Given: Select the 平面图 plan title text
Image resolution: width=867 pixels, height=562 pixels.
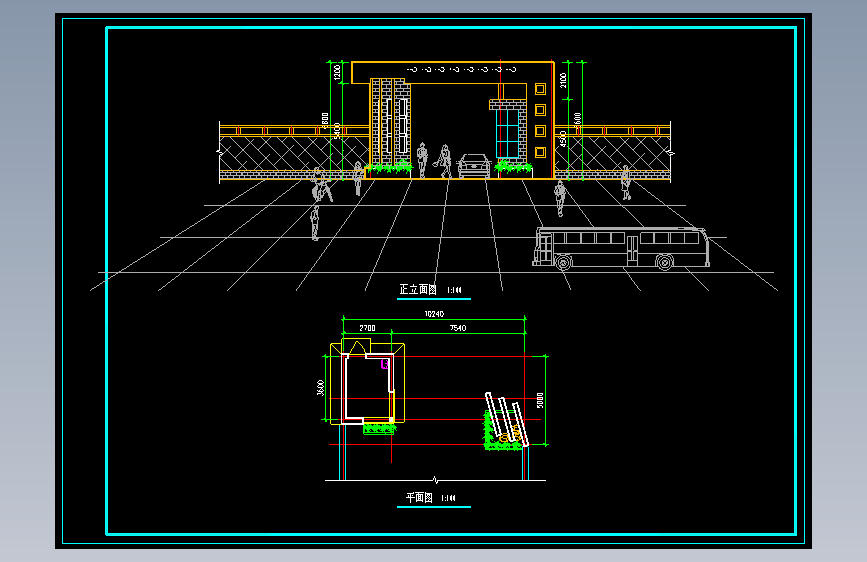Looking at the screenshot, I should (x=419, y=497).
